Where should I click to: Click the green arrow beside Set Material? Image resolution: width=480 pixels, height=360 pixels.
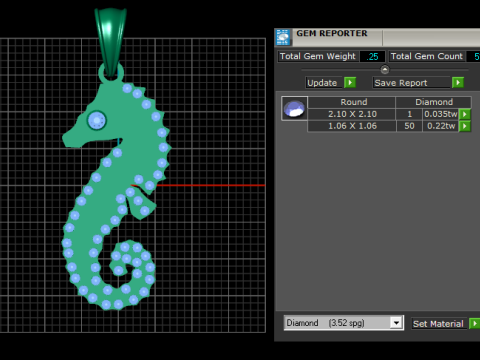tap(475, 323)
